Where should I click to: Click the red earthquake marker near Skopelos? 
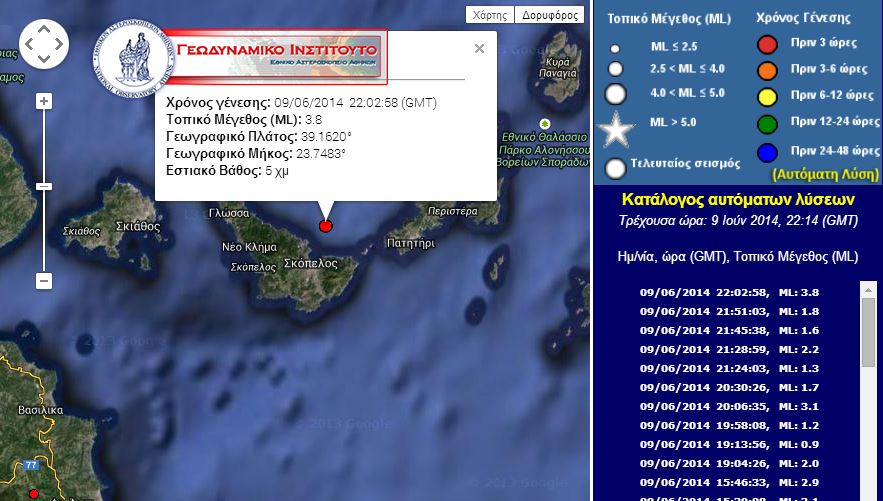(325, 226)
